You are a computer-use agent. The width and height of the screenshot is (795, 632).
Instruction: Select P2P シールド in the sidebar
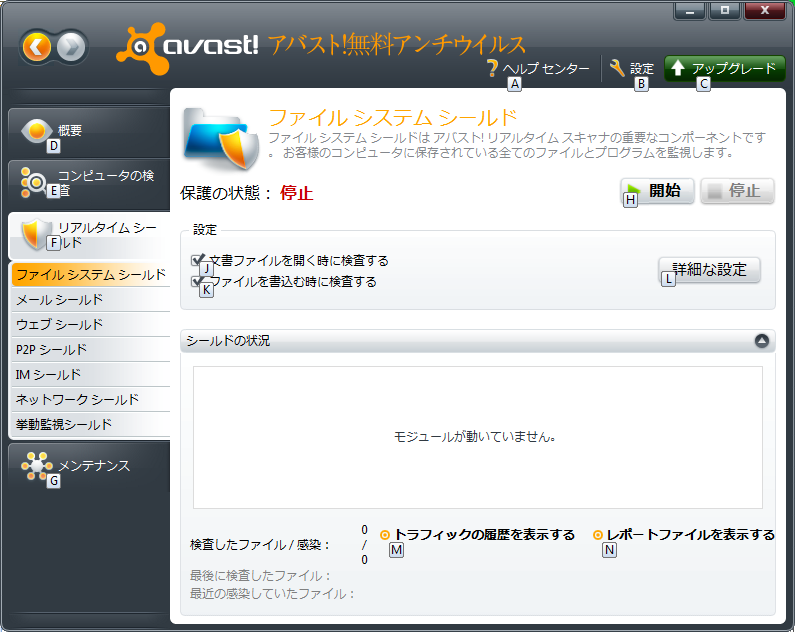pyautogui.click(x=91, y=349)
